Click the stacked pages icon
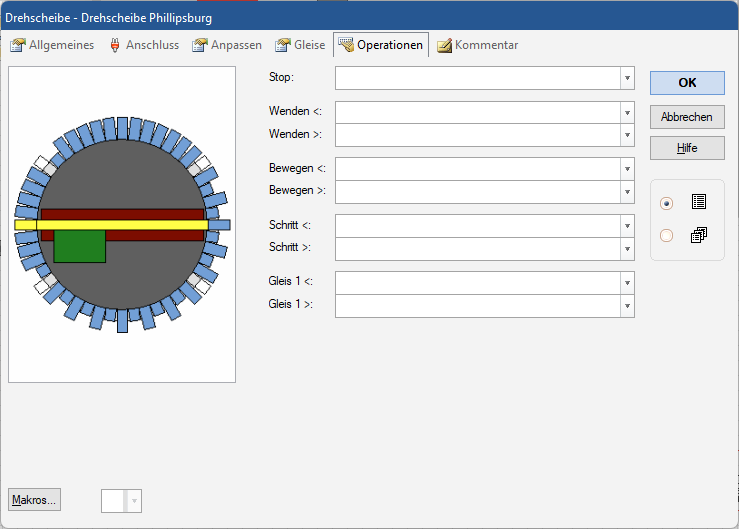Viewport: 739px width, 529px height. 699,235
